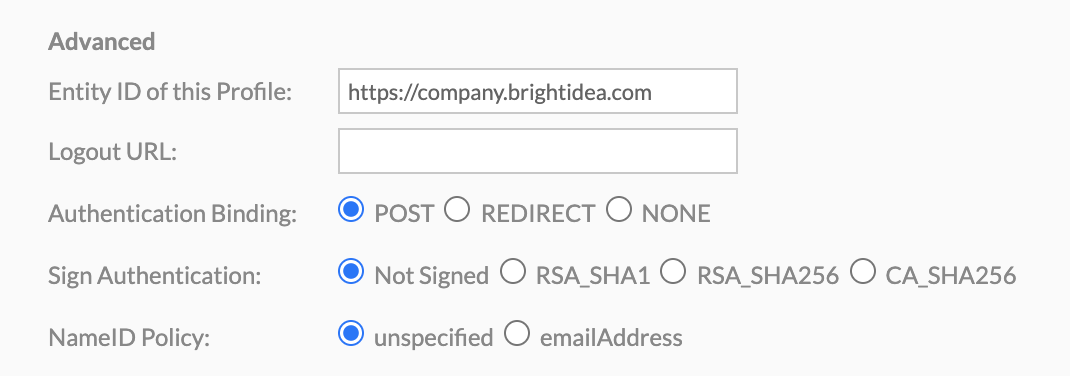Click the 'Authentication Binding:' label

click(173, 214)
